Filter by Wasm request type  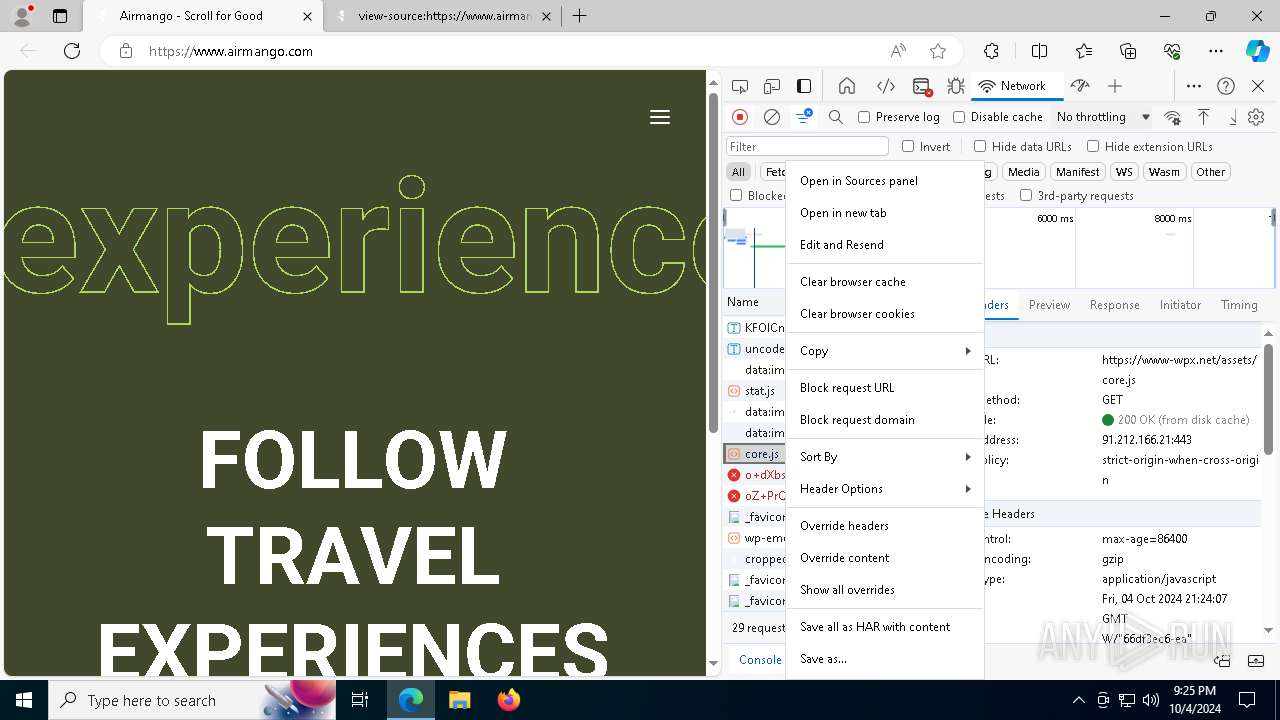(1164, 172)
